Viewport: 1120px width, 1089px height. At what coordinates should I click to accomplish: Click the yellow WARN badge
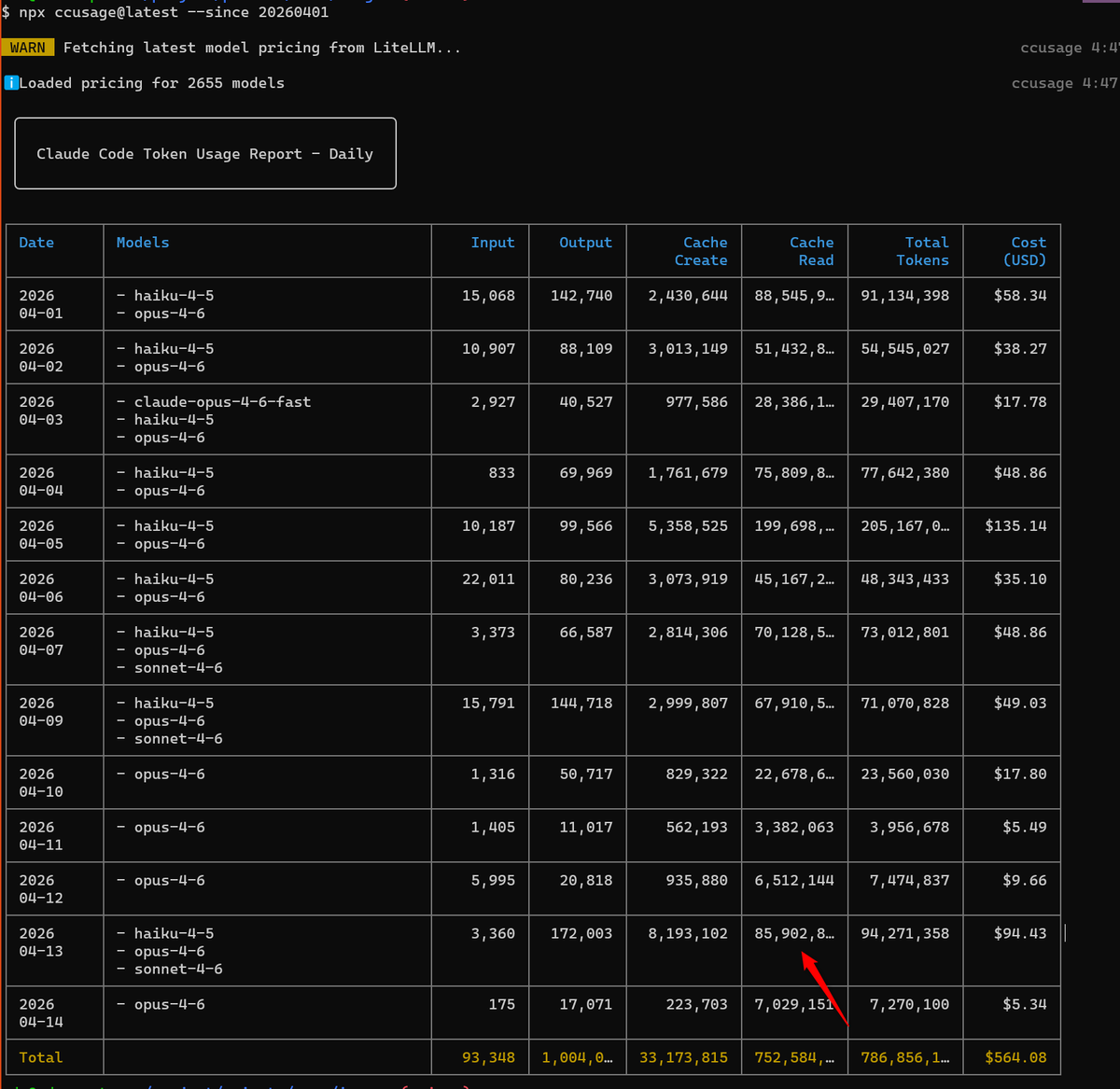coord(28,48)
